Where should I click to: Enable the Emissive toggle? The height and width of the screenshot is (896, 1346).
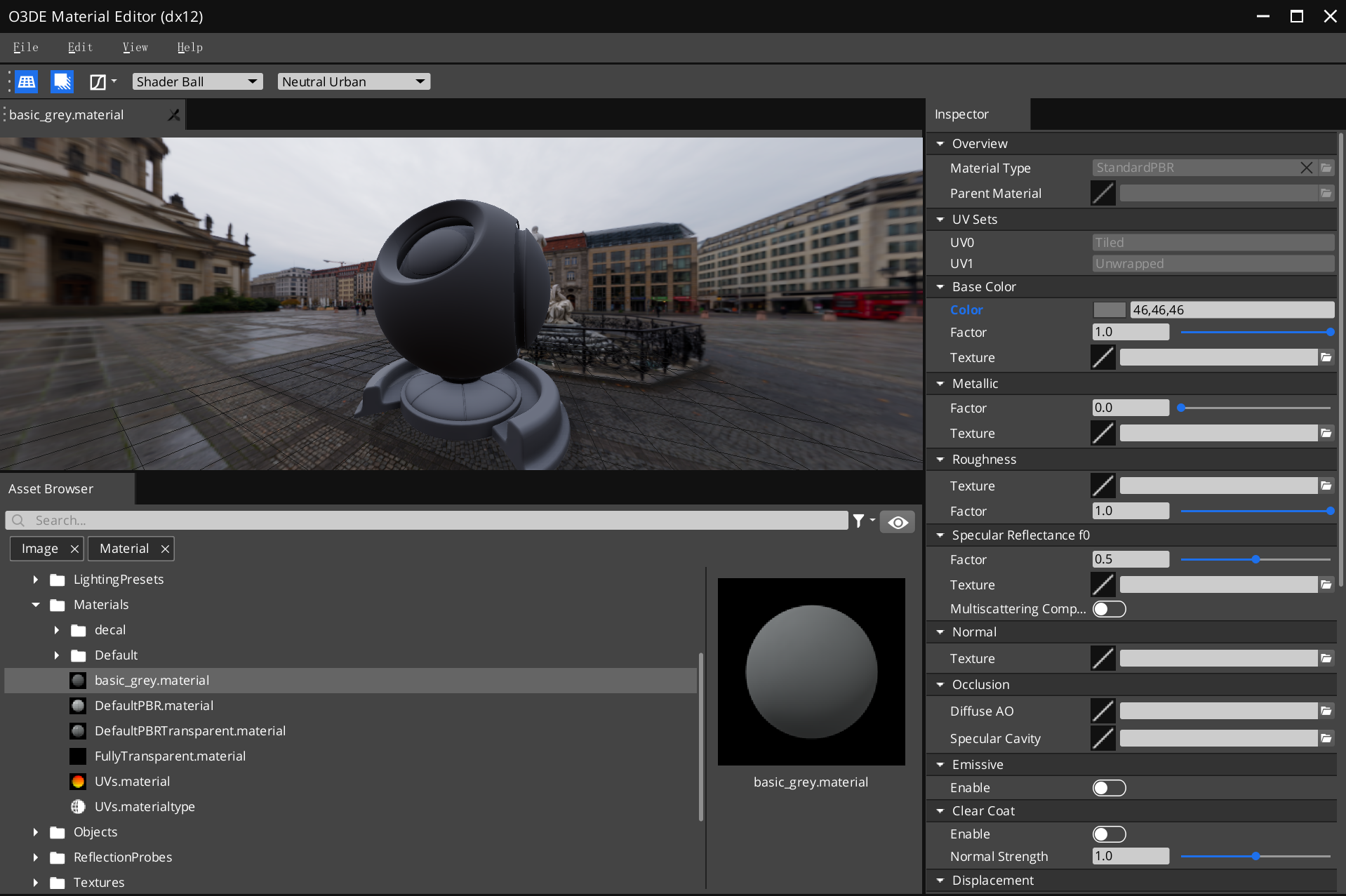1109,788
